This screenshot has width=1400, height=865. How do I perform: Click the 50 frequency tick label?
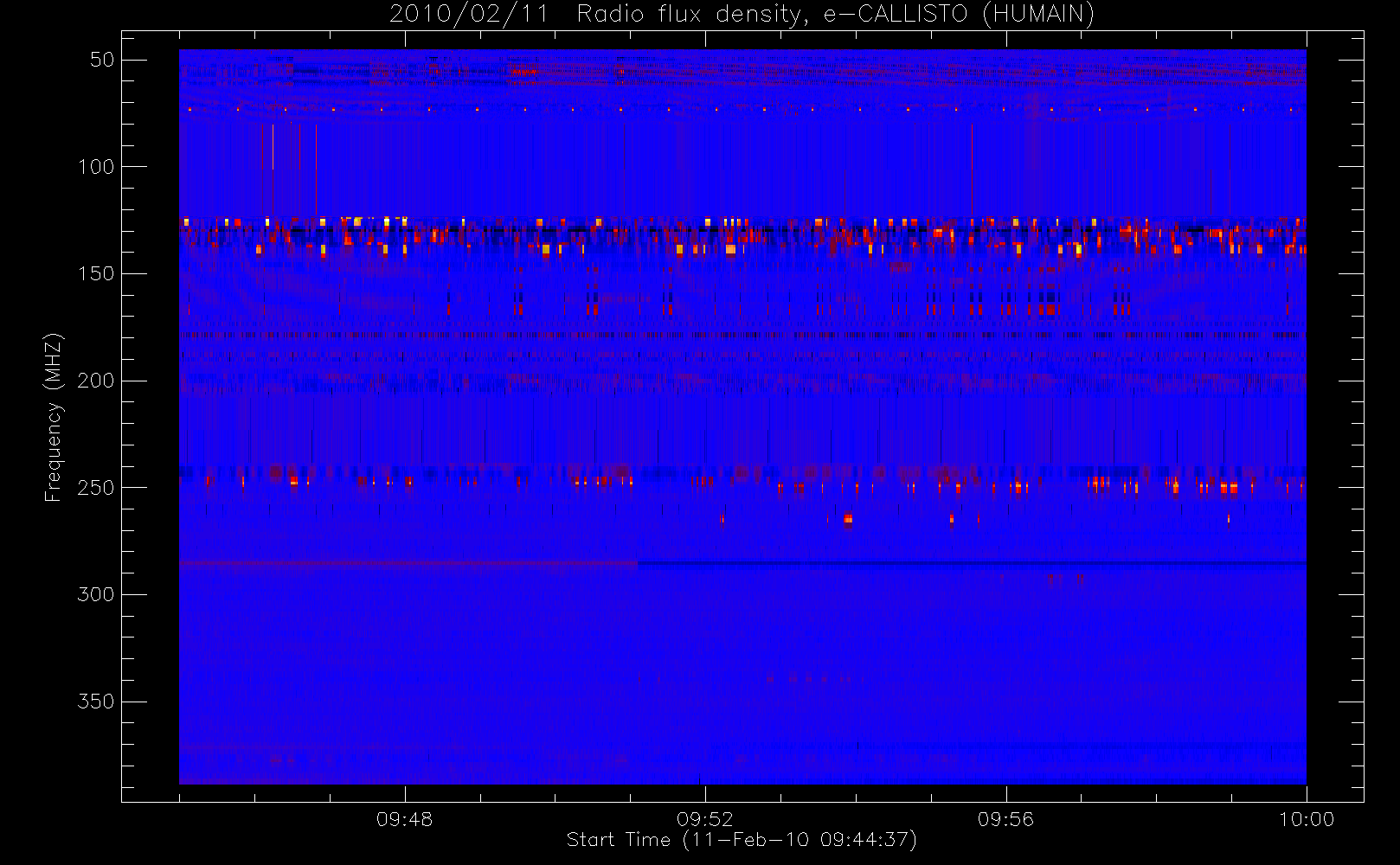(102, 60)
